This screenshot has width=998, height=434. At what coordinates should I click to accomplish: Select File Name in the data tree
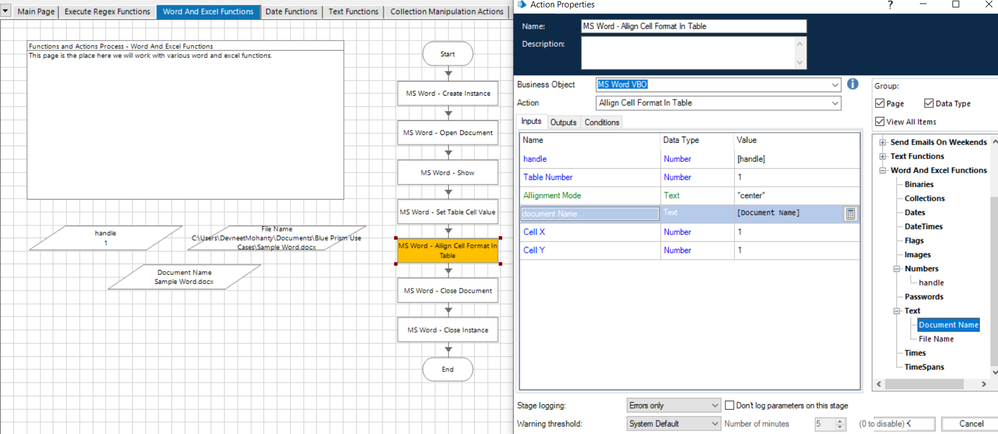click(935, 339)
